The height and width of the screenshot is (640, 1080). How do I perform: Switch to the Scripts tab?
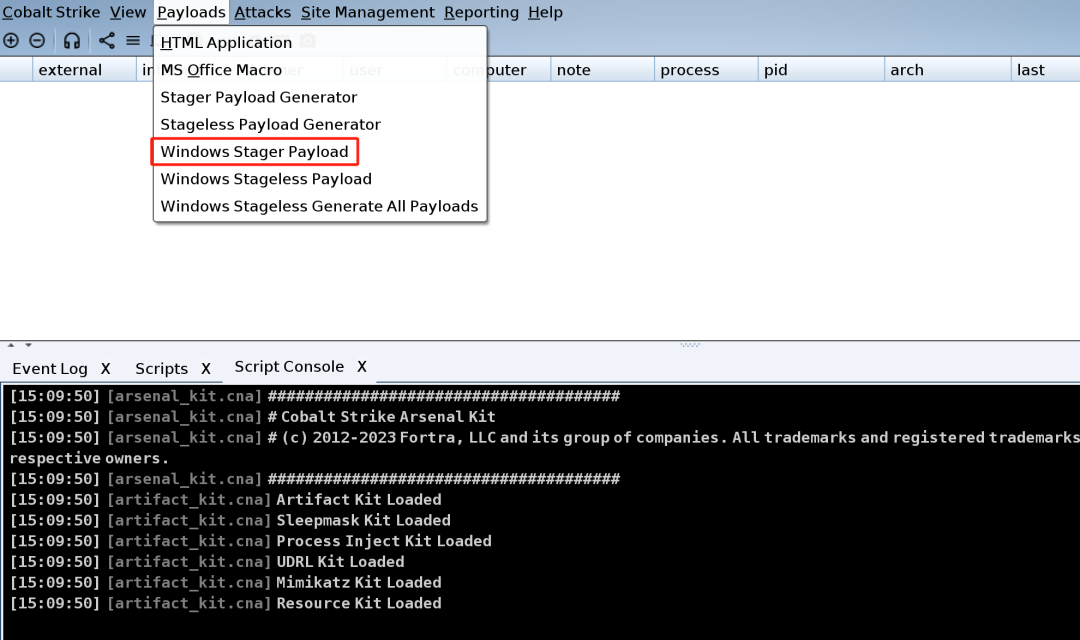click(x=161, y=369)
